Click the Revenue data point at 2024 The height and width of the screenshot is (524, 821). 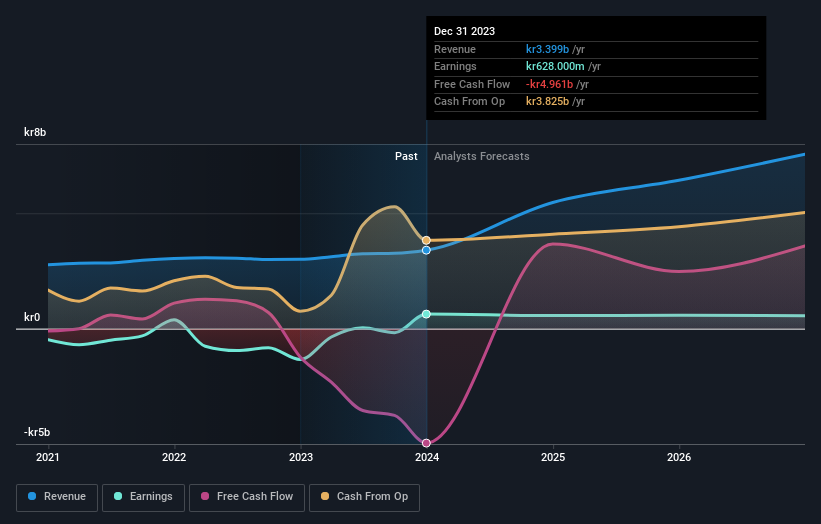tap(426, 250)
